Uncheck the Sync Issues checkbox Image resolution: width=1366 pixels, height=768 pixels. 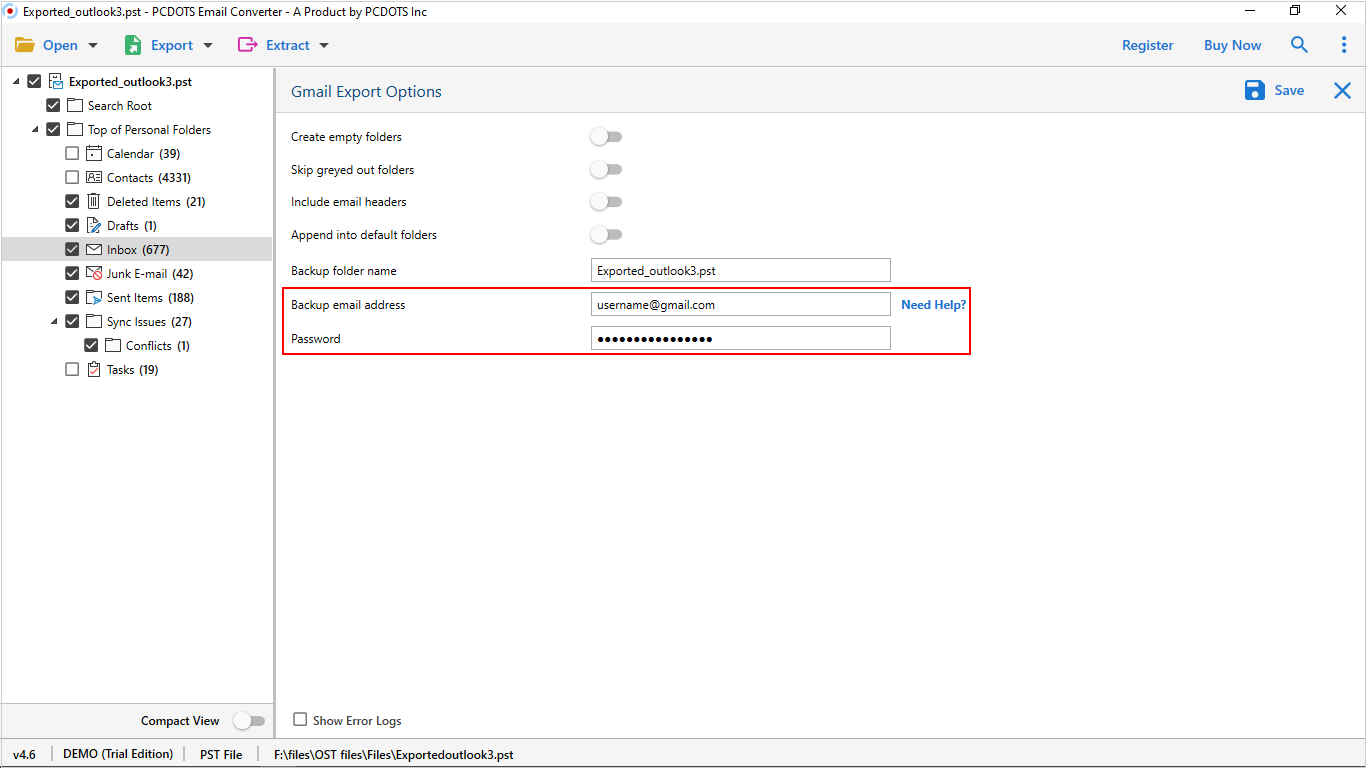point(72,322)
